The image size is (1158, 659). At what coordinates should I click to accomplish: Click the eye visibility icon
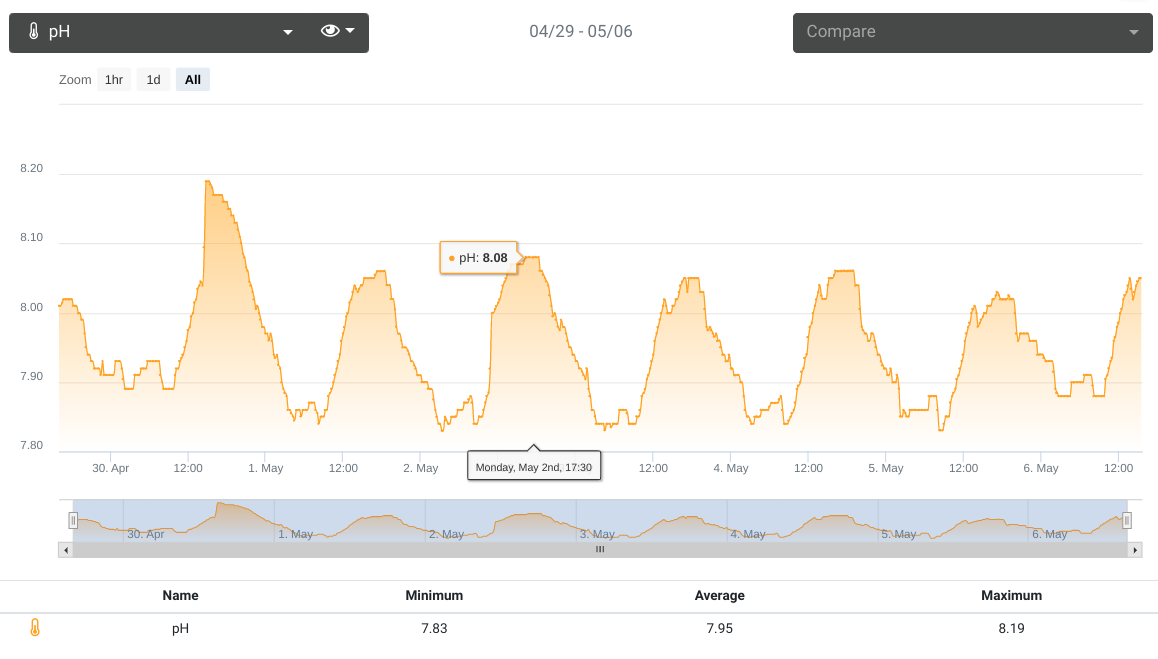coord(330,30)
